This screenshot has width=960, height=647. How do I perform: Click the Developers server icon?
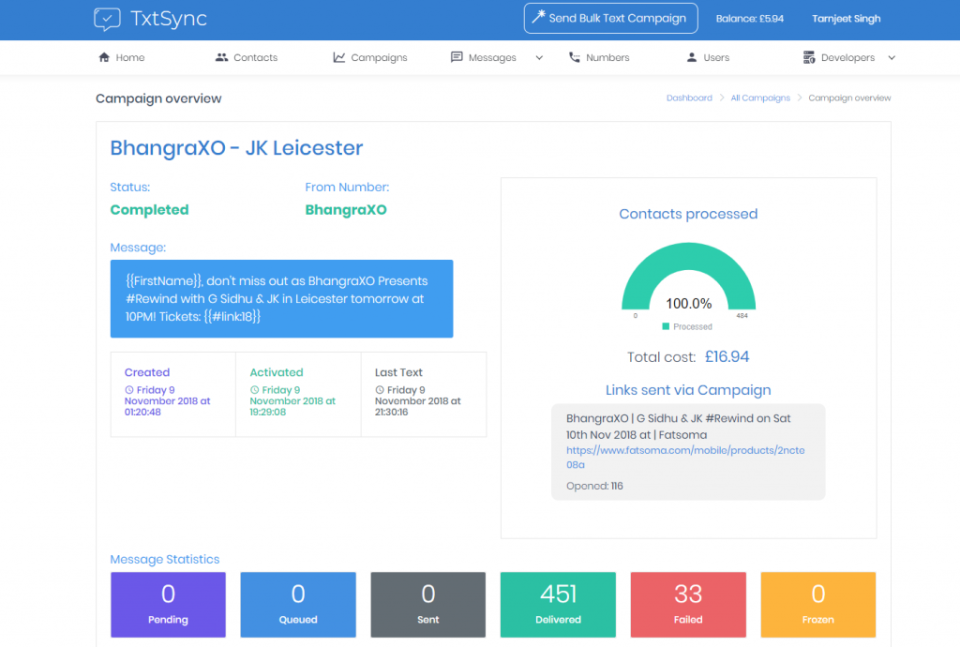[809, 57]
